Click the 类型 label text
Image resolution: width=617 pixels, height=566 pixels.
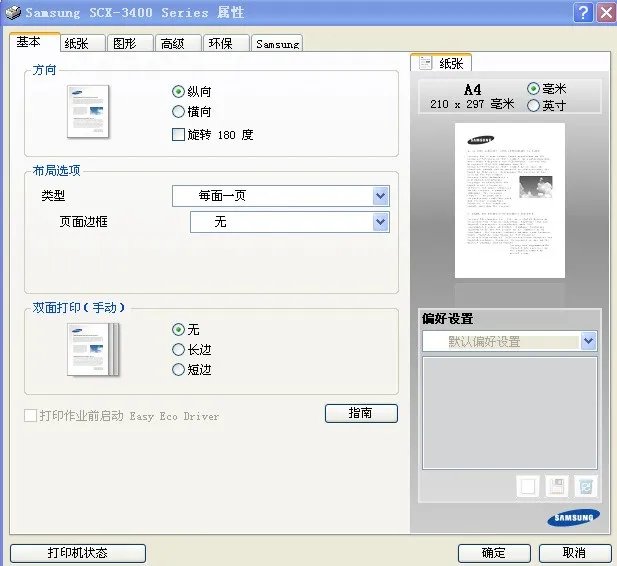point(53,195)
